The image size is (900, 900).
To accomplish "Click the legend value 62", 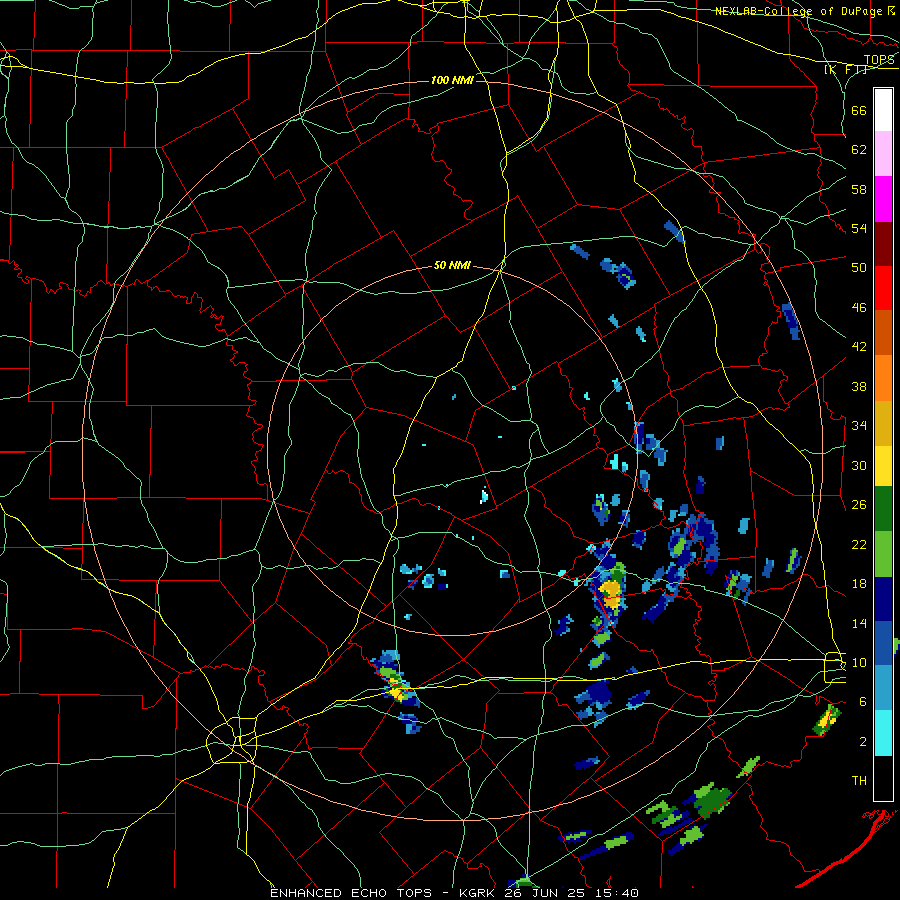I will pyautogui.click(x=859, y=150).
